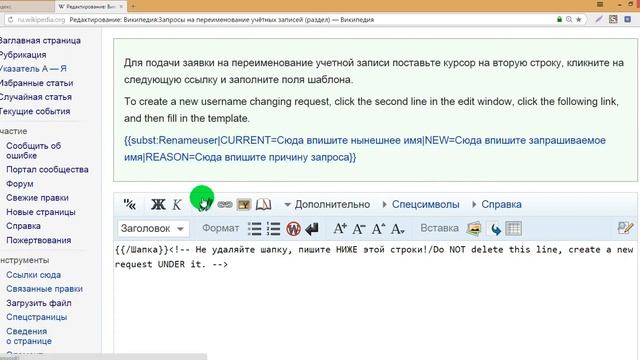Bookmark this page with the star
Viewport: 640px width, 360px height.
pos(578,19)
